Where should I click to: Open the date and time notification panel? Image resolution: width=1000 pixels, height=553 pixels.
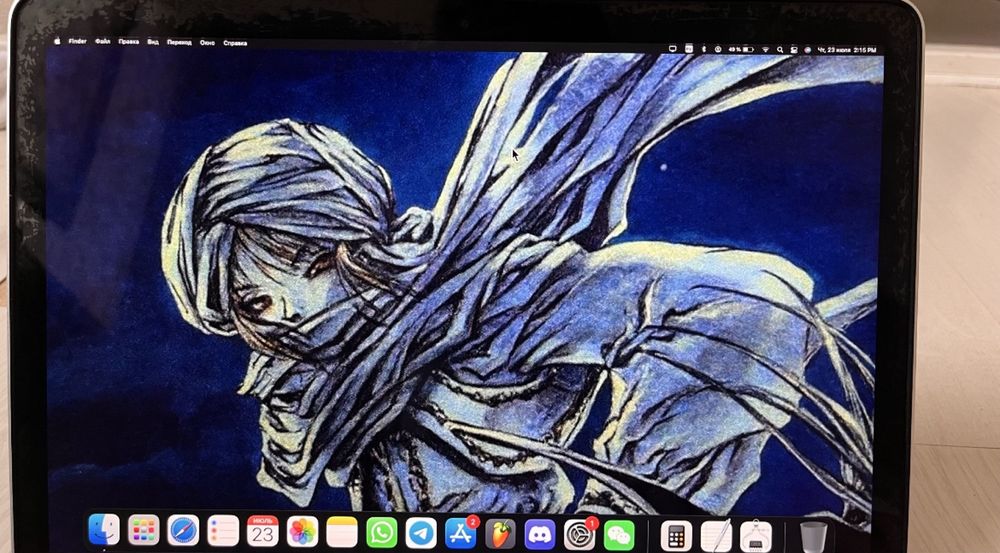(847, 50)
